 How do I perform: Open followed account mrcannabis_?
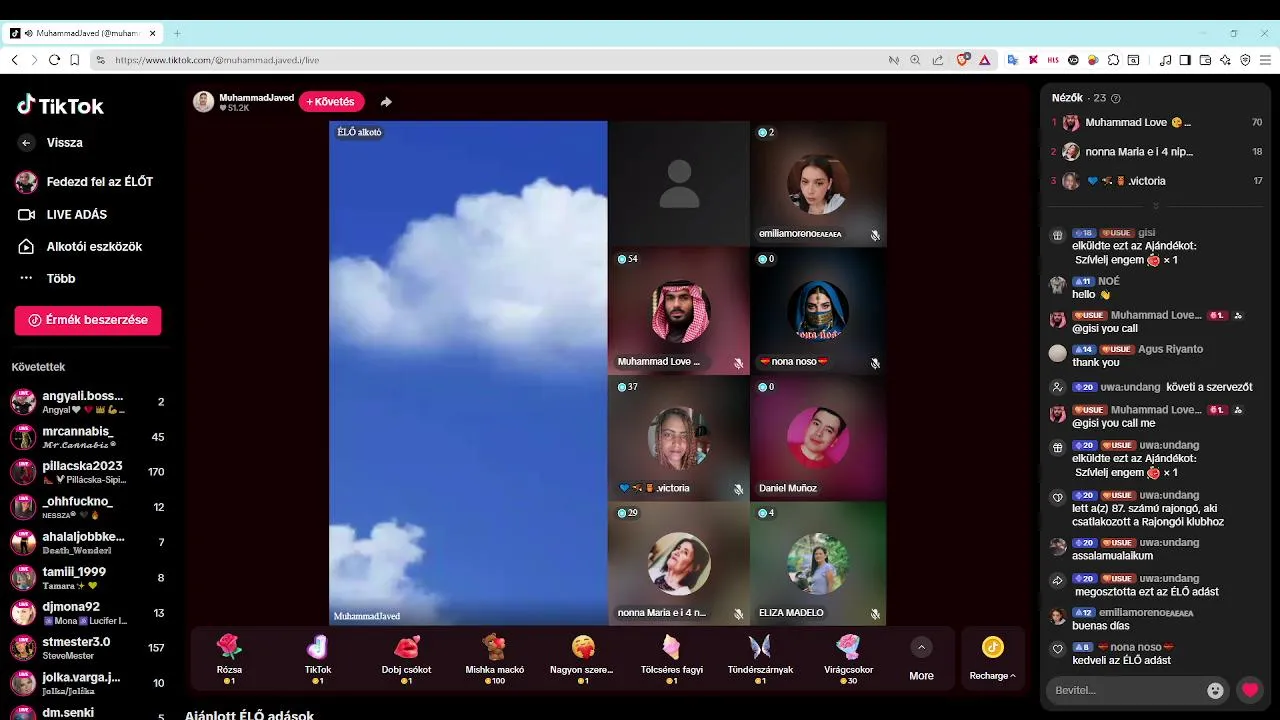[x=88, y=437]
